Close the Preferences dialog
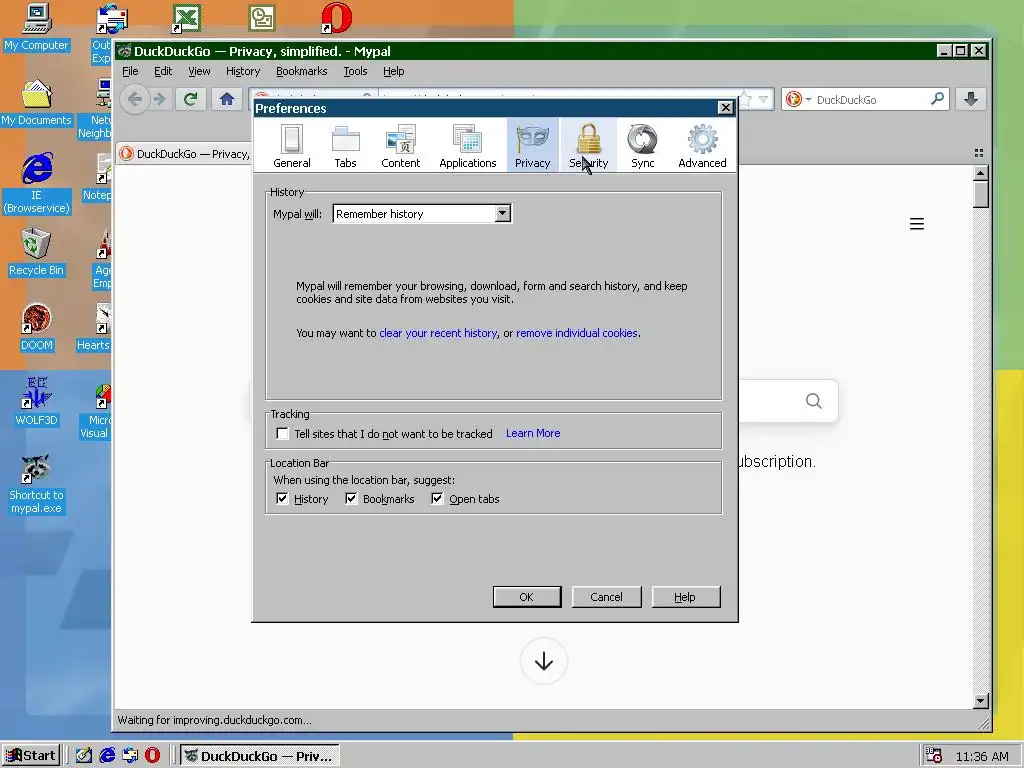1024x768 pixels. pos(725,108)
